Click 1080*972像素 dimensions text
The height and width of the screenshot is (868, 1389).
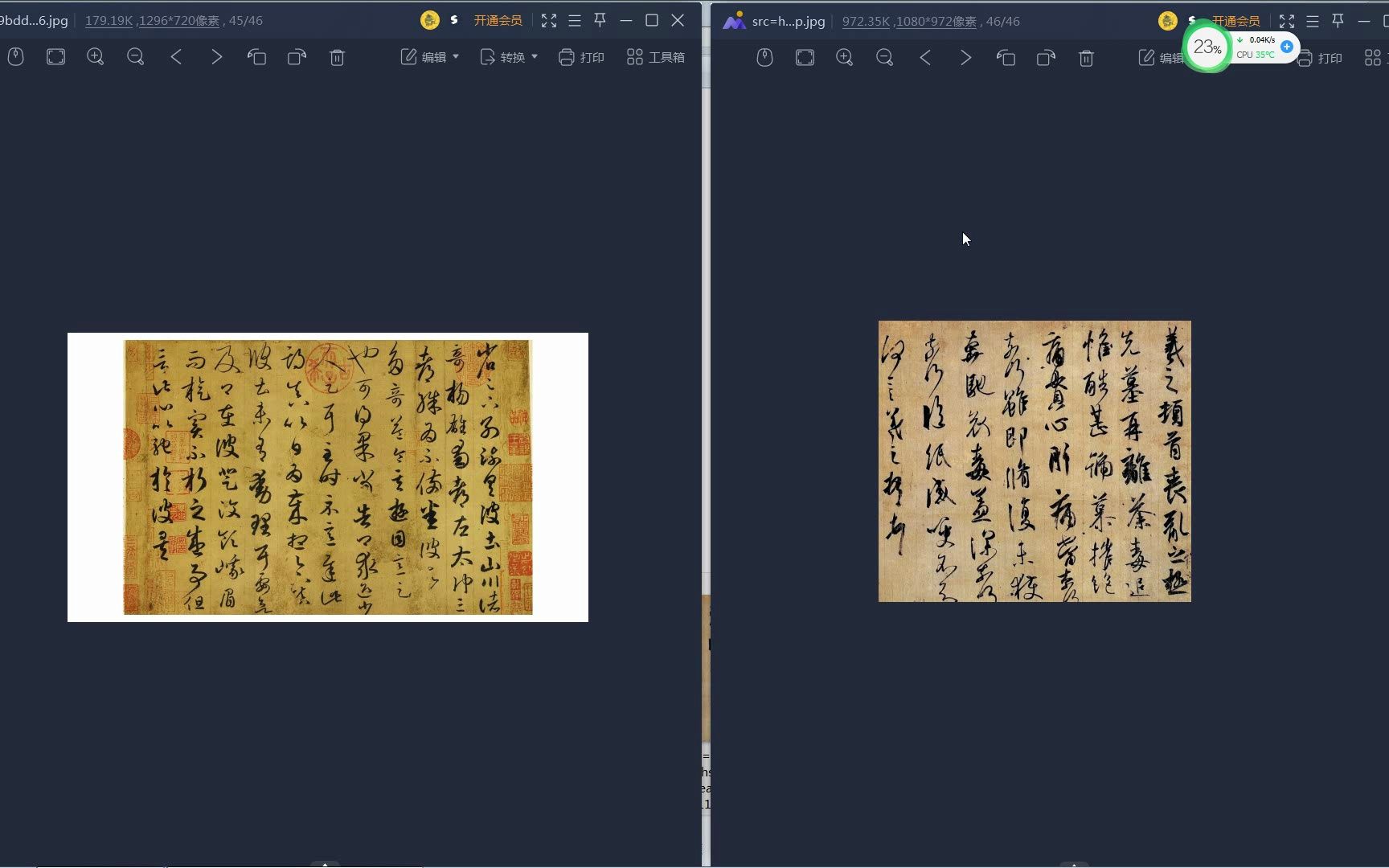click(936, 22)
